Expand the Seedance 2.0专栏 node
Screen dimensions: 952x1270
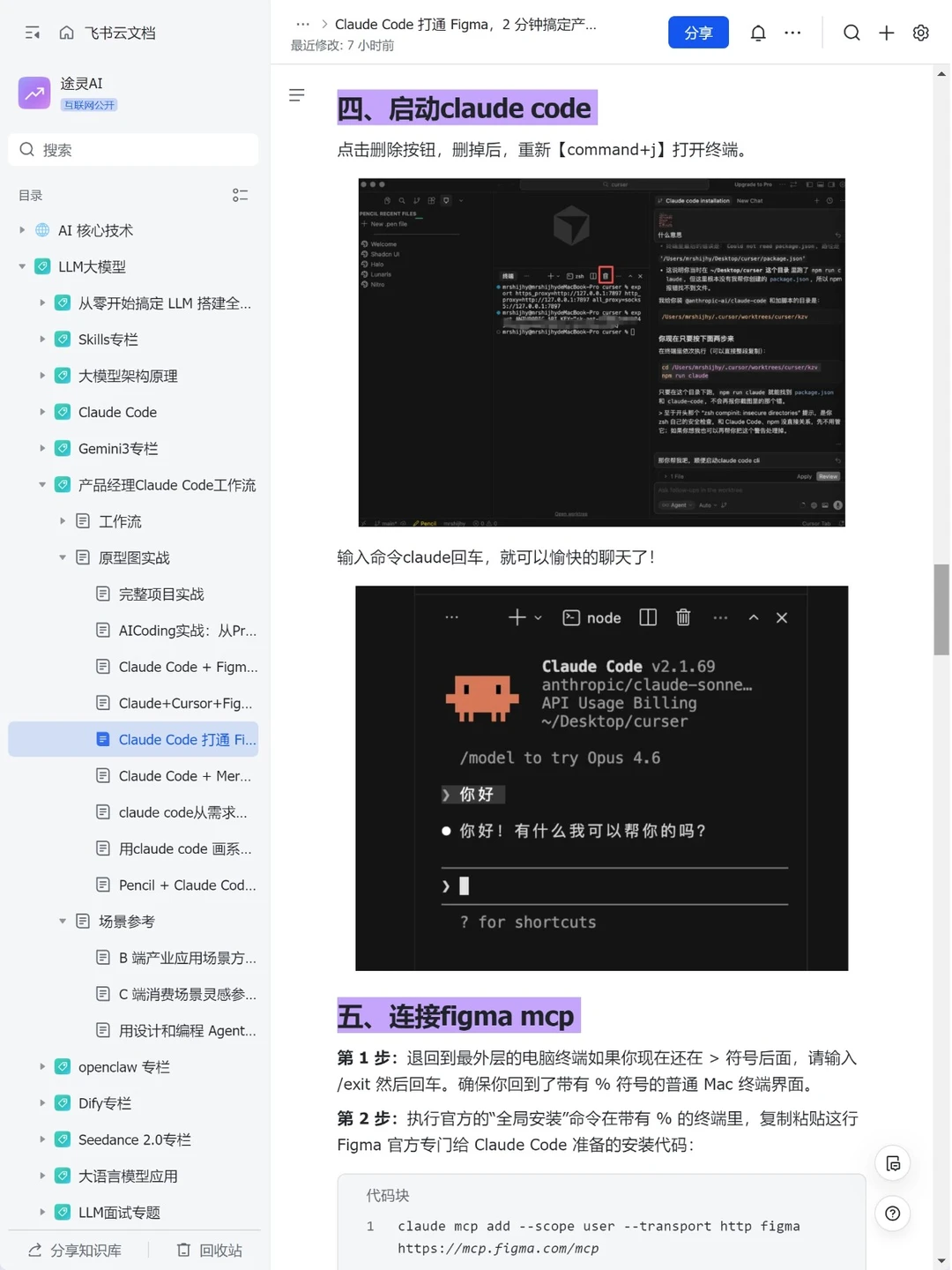[x=42, y=1139]
